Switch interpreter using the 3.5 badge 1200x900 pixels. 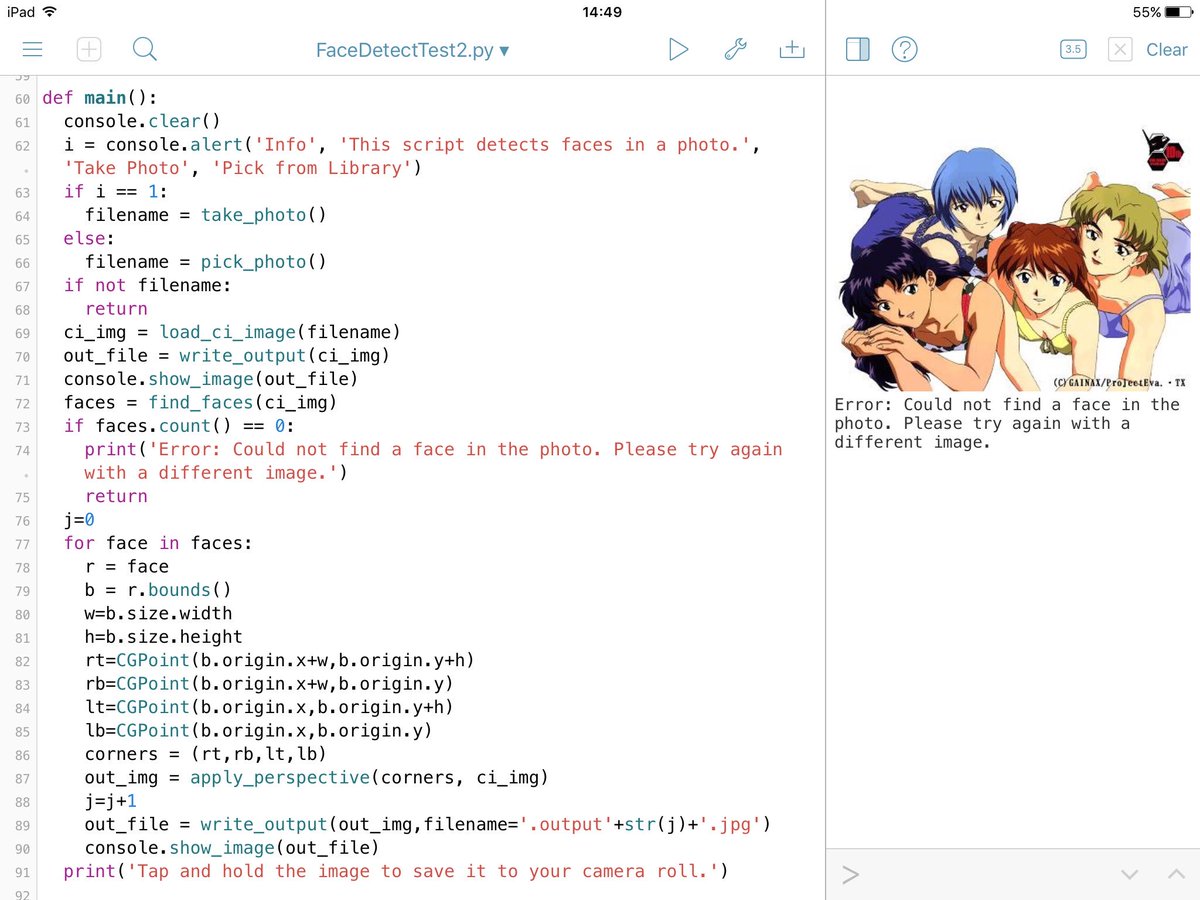point(1072,48)
